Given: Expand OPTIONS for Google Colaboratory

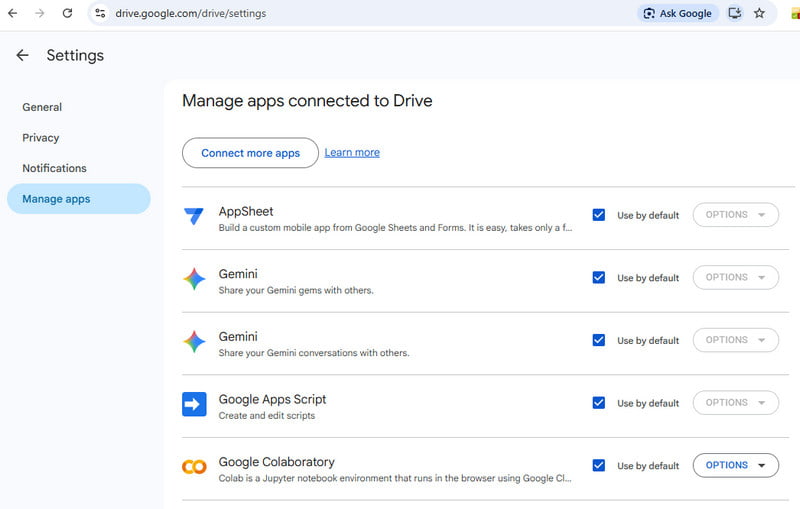Looking at the screenshot, I should [736, 465].
